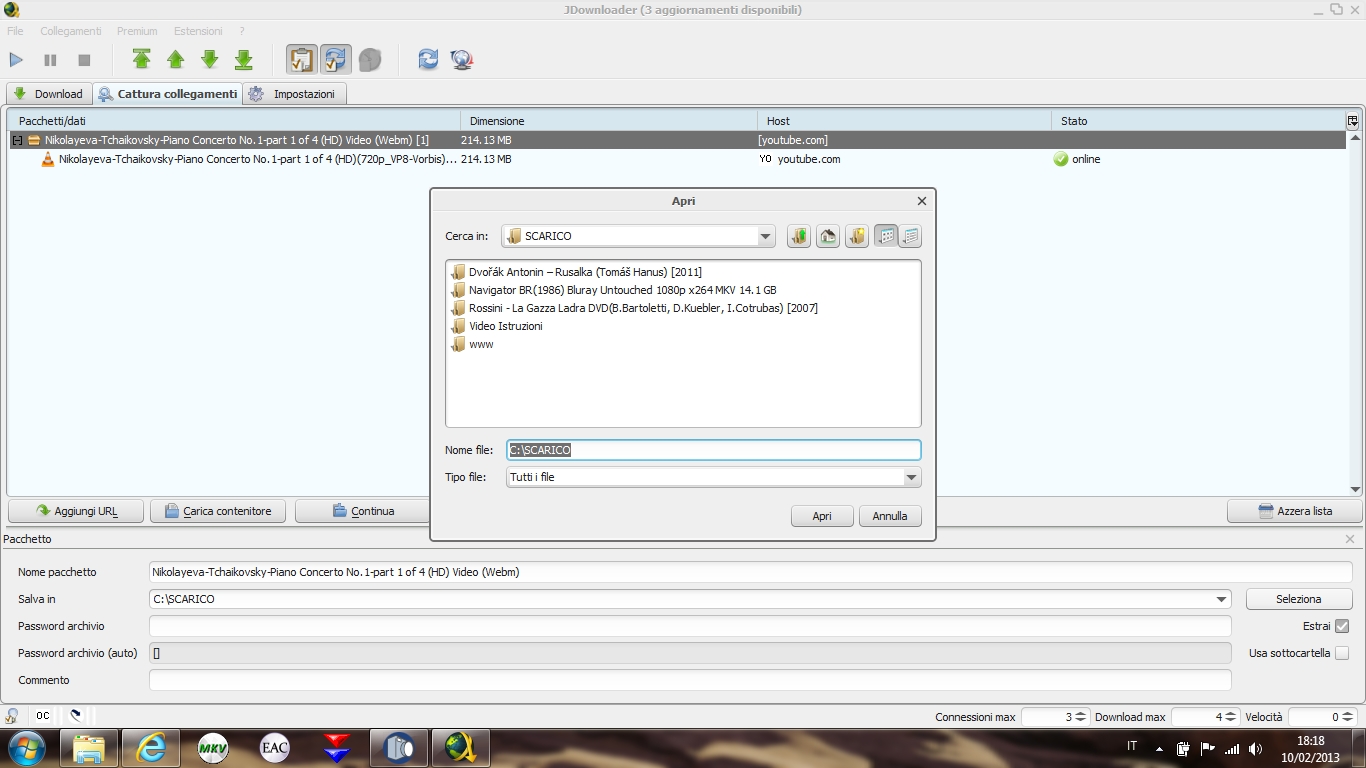Open column chooser icon in table header
The width and height of the screenshot is (1366, 768).
(x=1352, y=121)
